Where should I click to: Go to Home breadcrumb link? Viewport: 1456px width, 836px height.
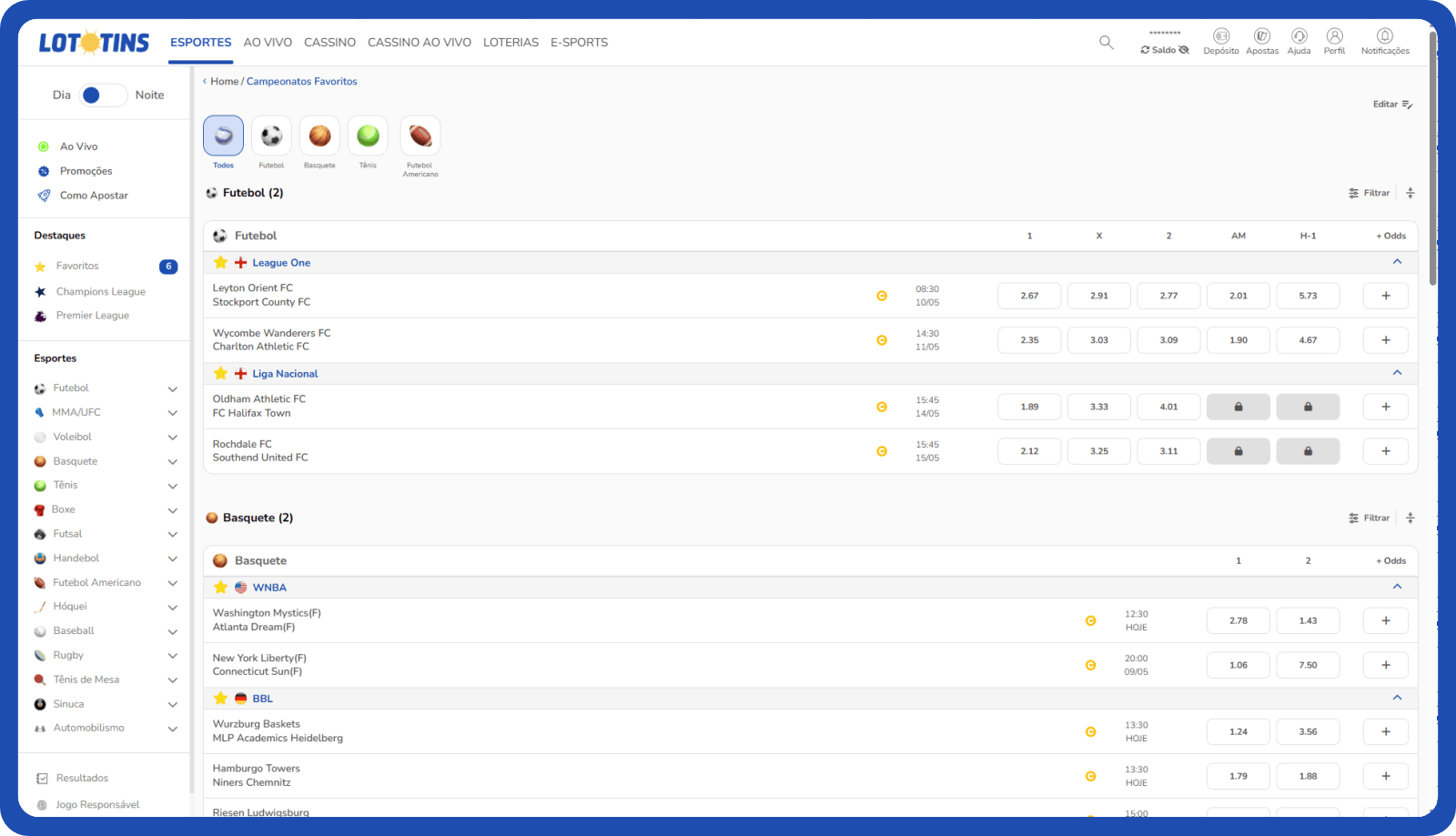(x=225, y=81)
